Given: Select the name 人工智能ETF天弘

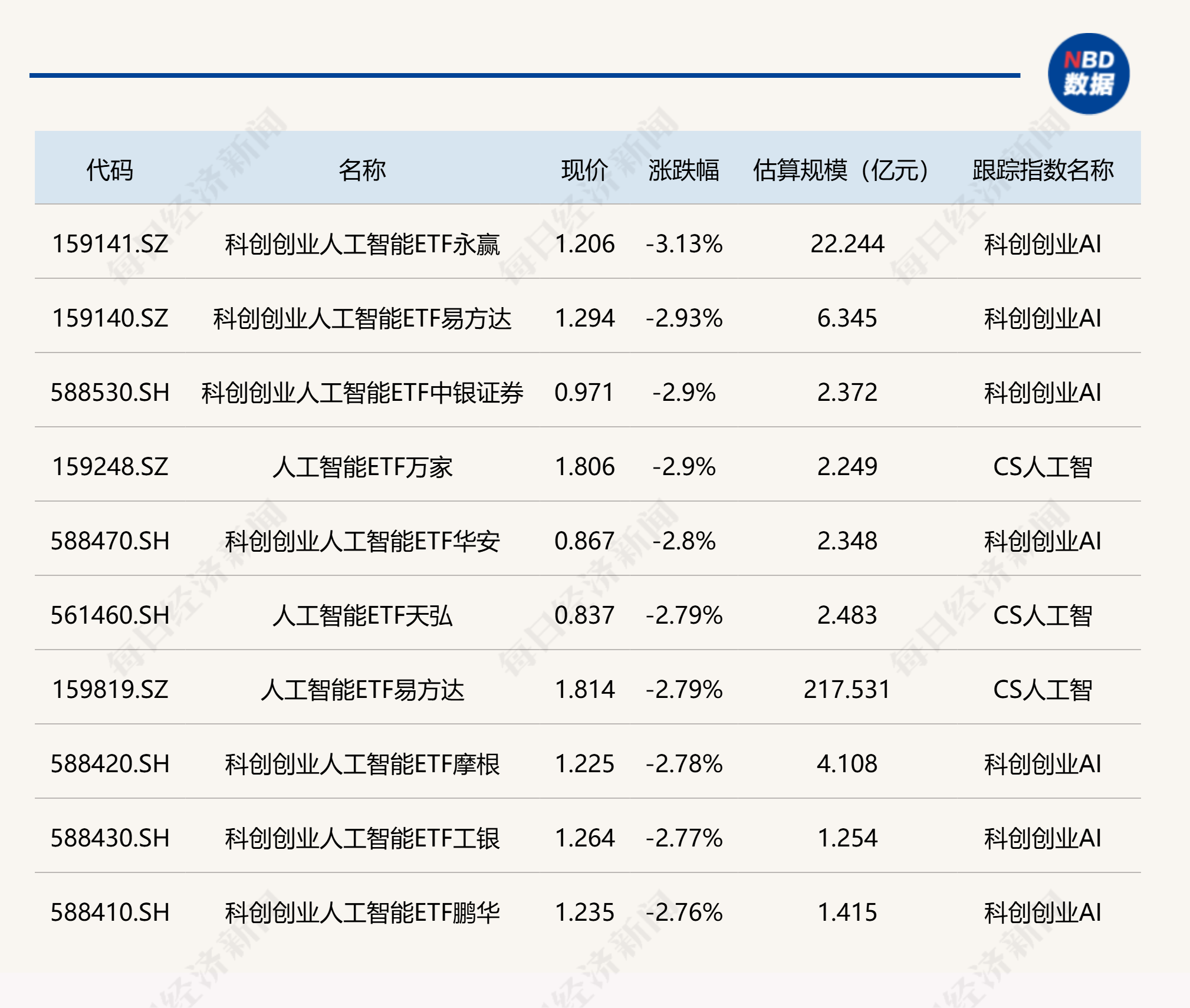Looking at the screenshot, I should point(362,615).
